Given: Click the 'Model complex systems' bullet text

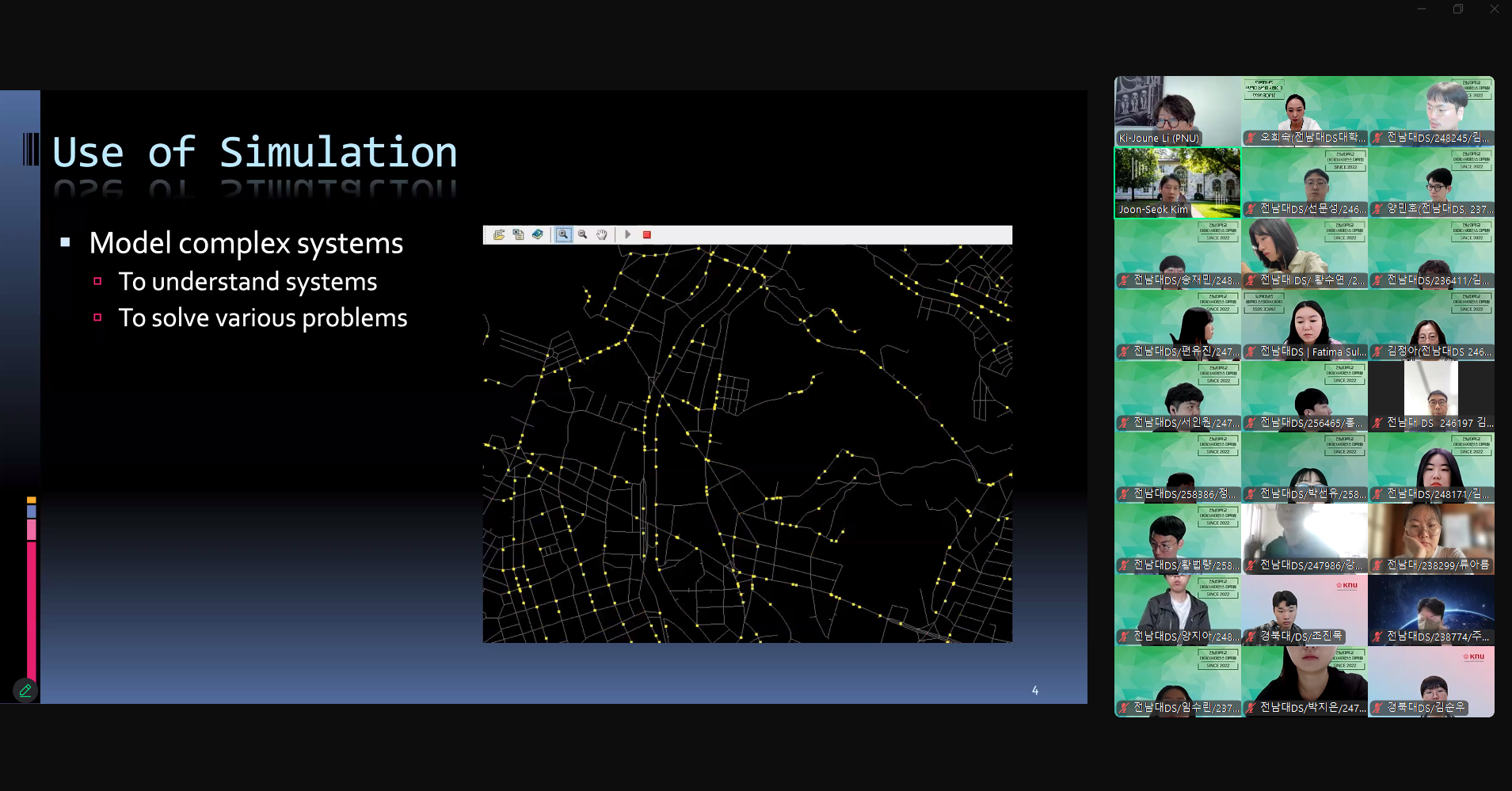Looking at the screenshot, I should (246, 243).
